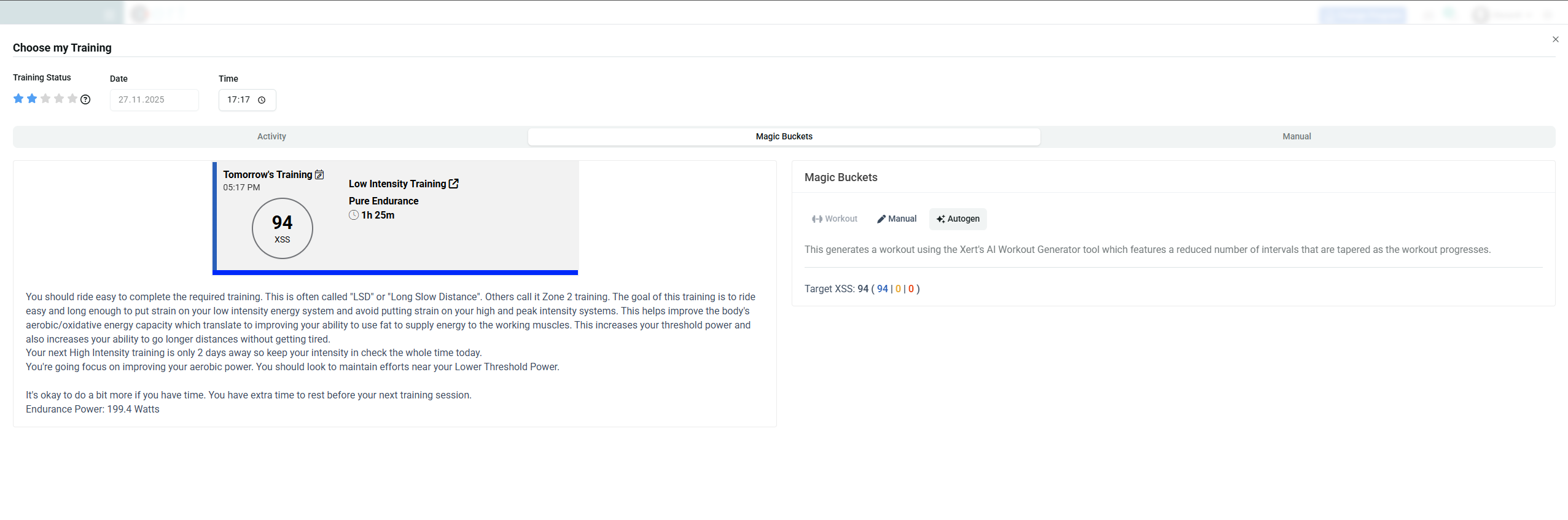1568x520 pixels.
Task: Choose Manual pencil option in Magic Buckets
Action: click(897, 219)
